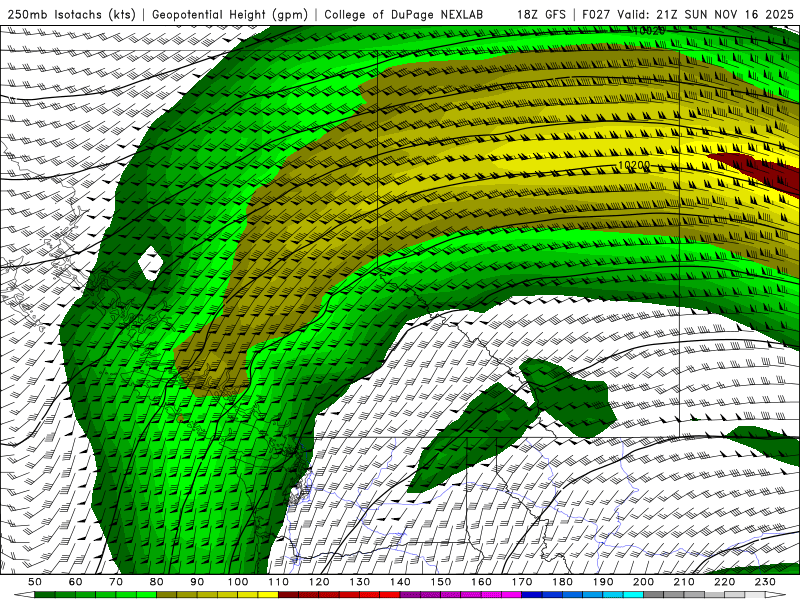Click the '190' value on the color scale
800x600 pixels.
[603, 582]
